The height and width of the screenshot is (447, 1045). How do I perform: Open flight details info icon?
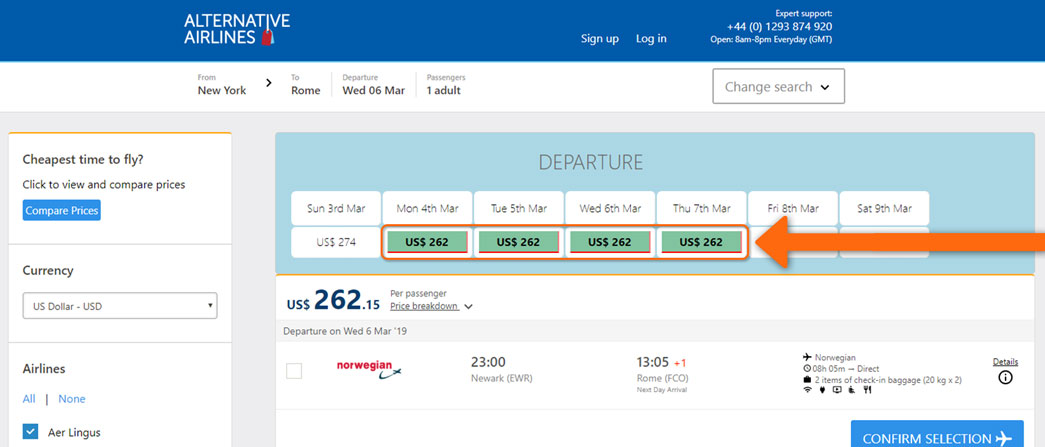click(1005, 378)
